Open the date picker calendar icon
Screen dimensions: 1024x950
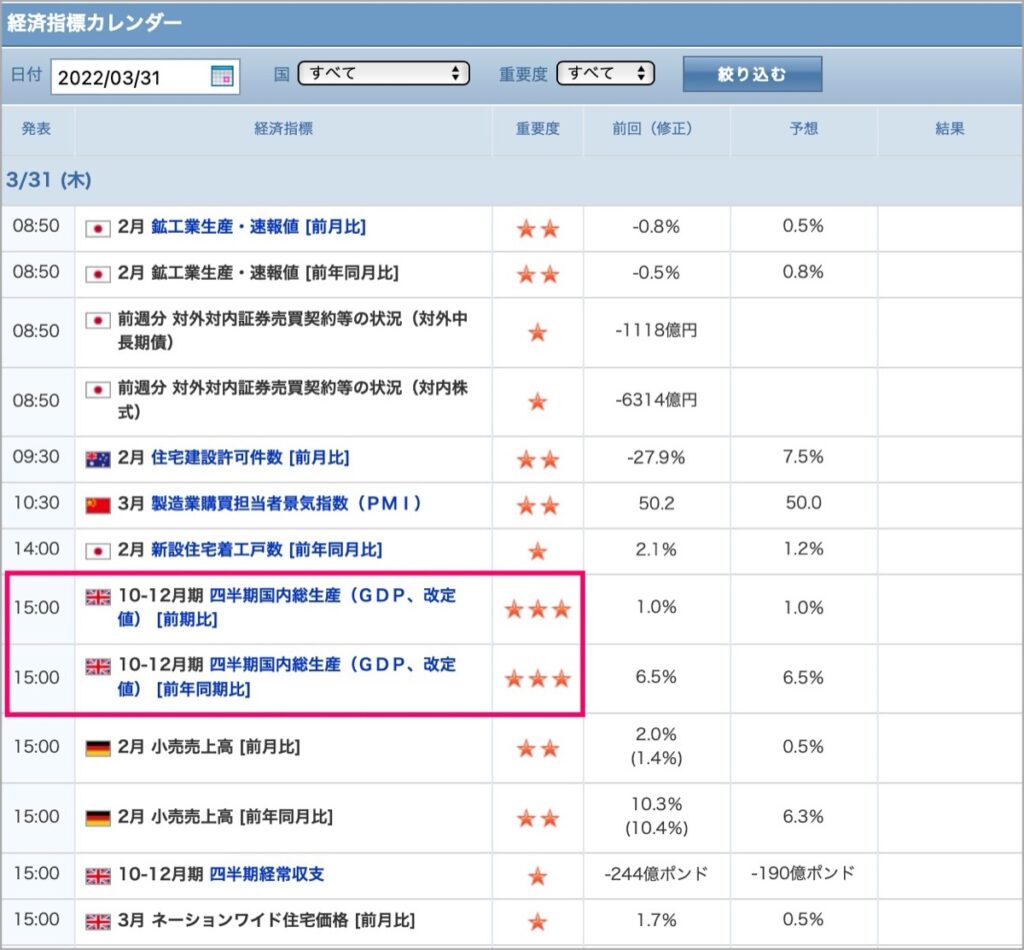[x=222, y=76]
